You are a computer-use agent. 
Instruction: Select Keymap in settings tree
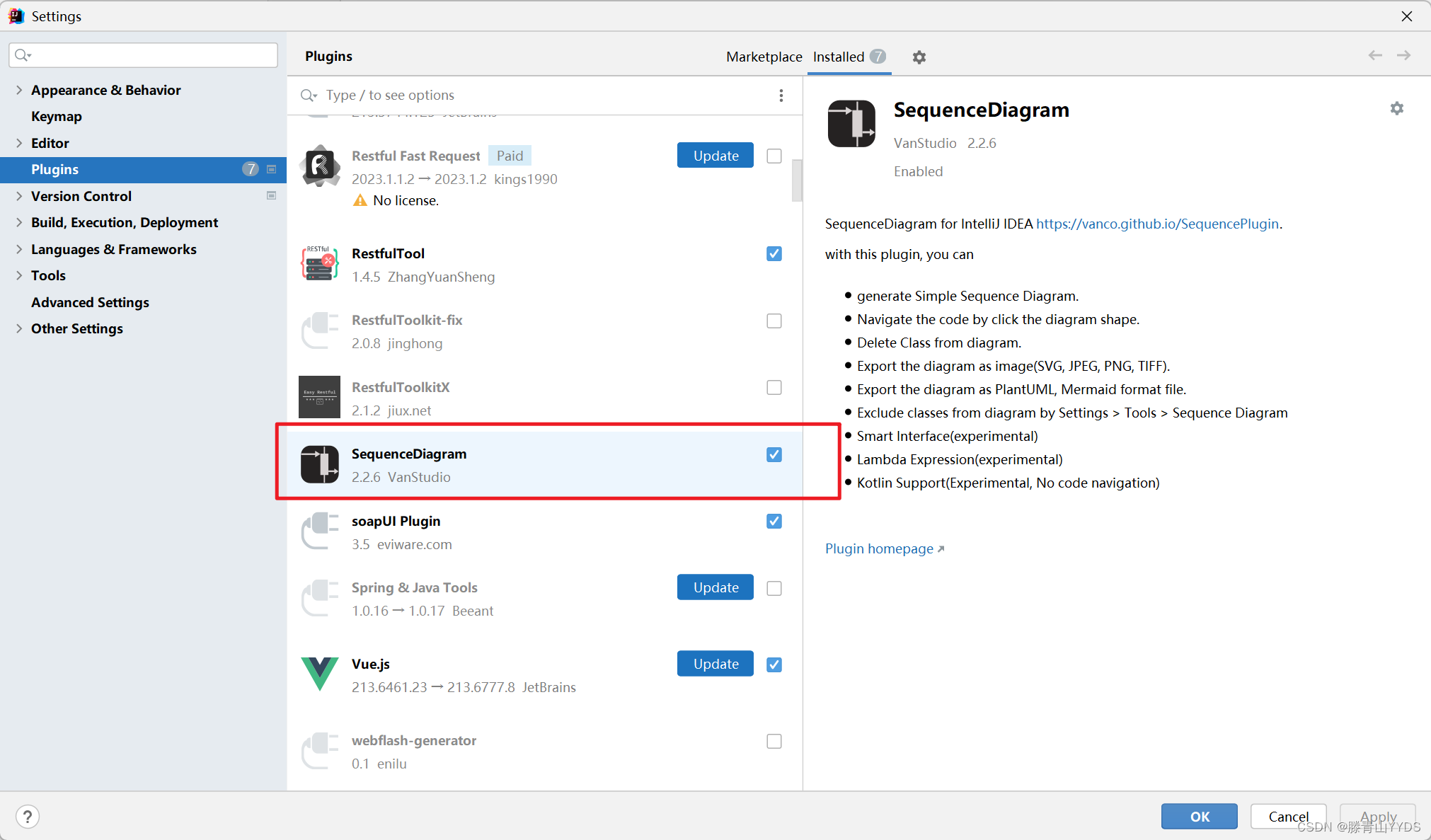(57, 116)
